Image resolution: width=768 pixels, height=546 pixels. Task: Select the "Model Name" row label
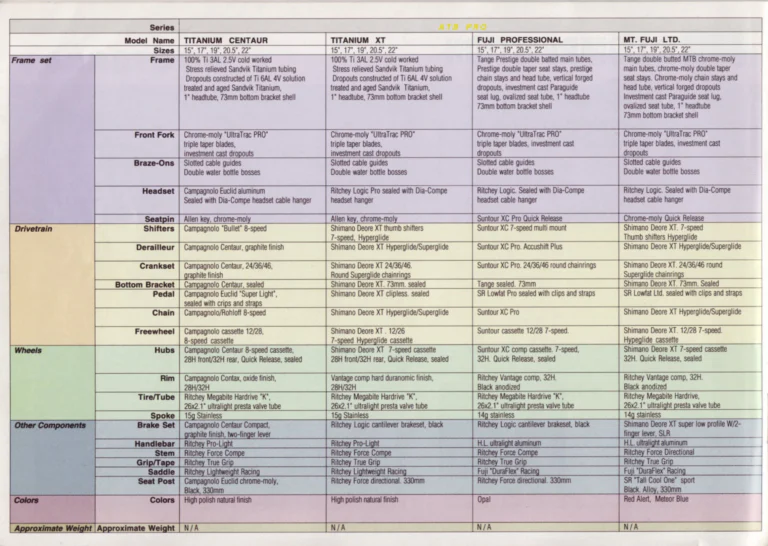click(149, 41)
